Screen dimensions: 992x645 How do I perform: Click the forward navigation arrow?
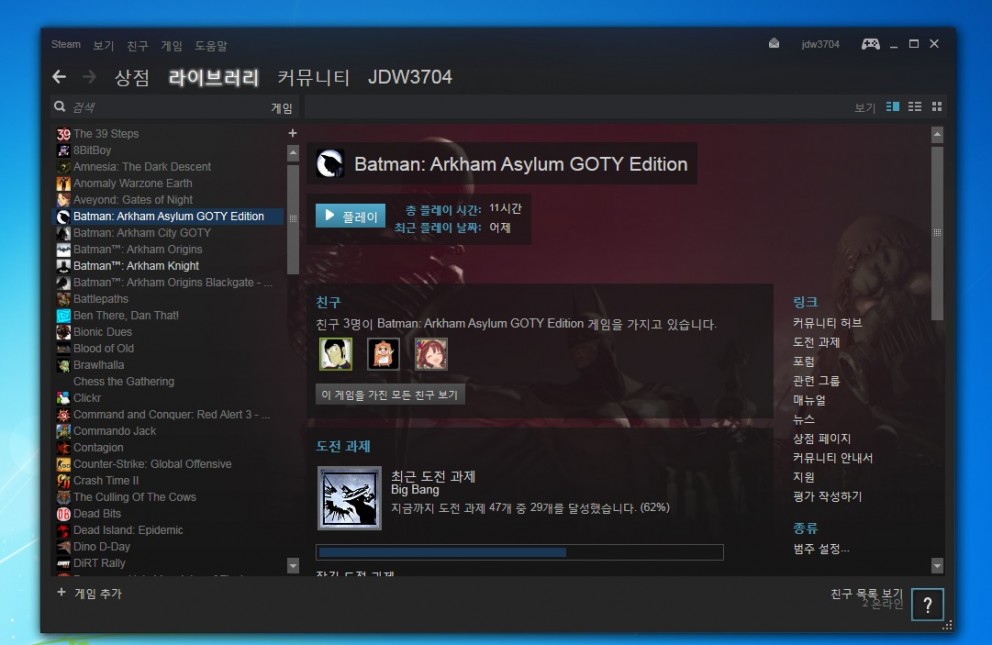[x=89, y=77]
